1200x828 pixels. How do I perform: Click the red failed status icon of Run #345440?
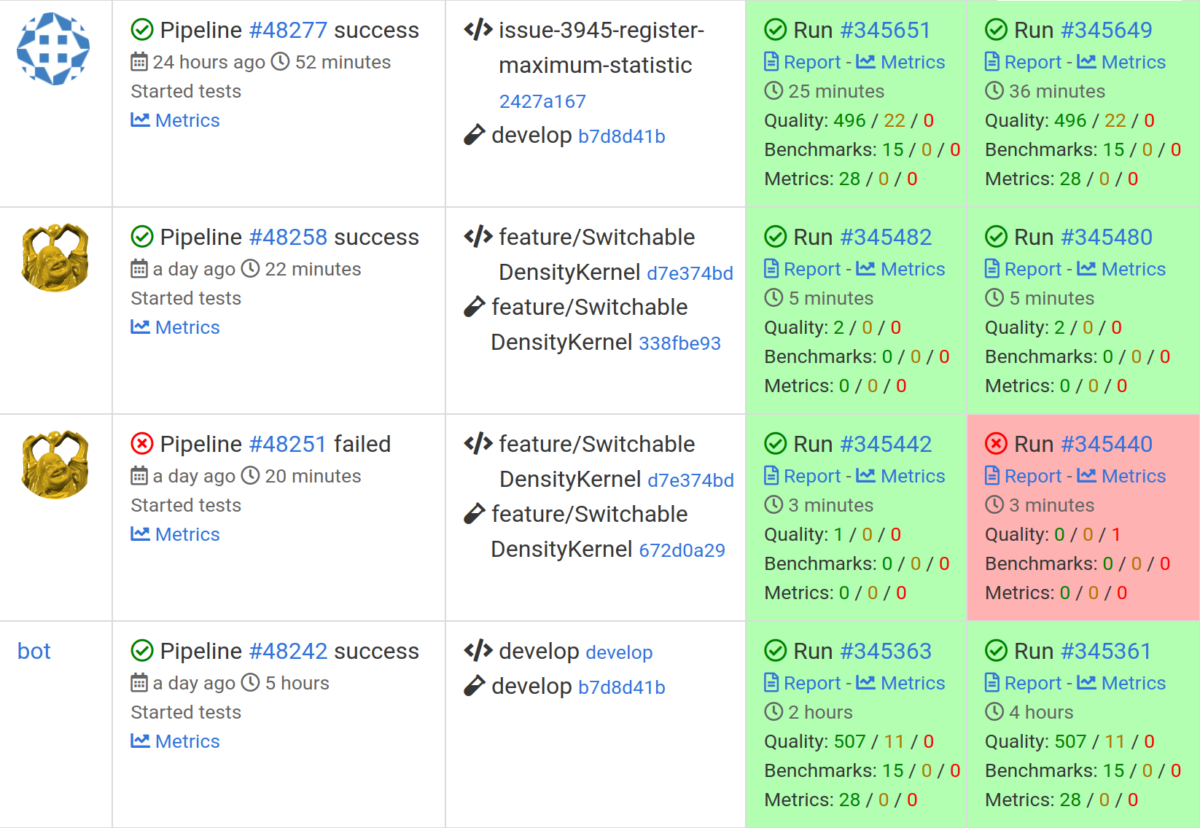(996, 444)
